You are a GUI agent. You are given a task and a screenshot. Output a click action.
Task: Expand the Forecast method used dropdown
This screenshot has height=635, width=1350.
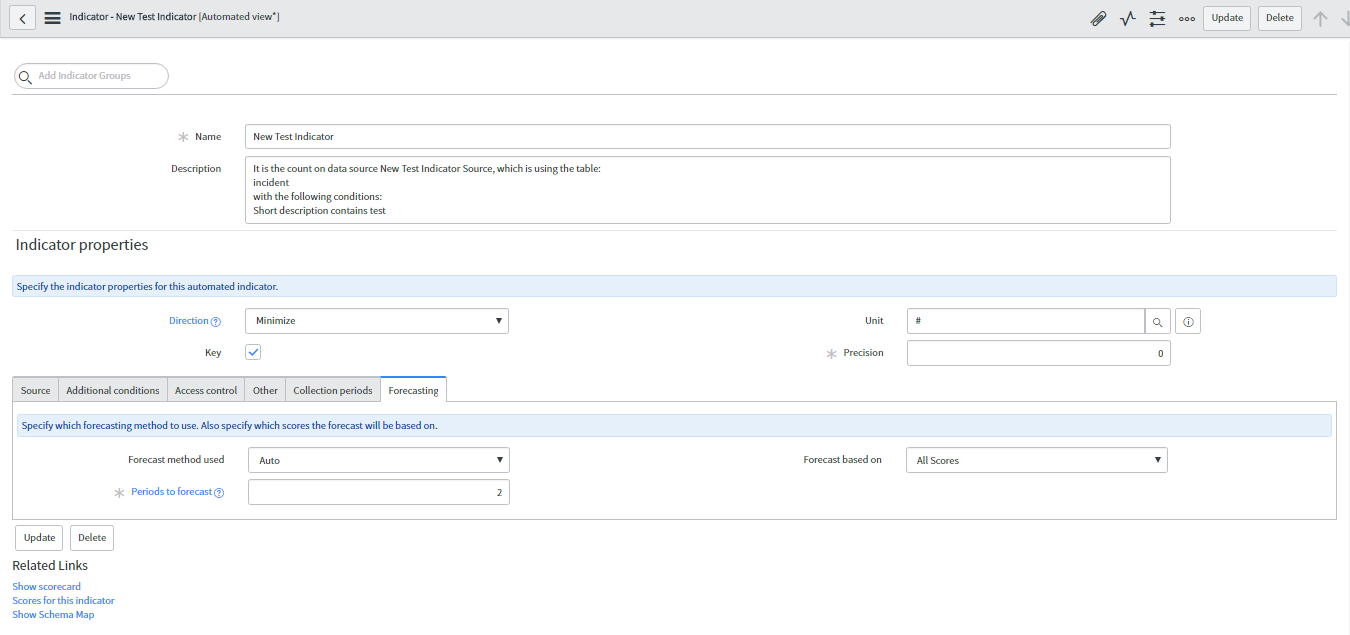coord(379,460)
